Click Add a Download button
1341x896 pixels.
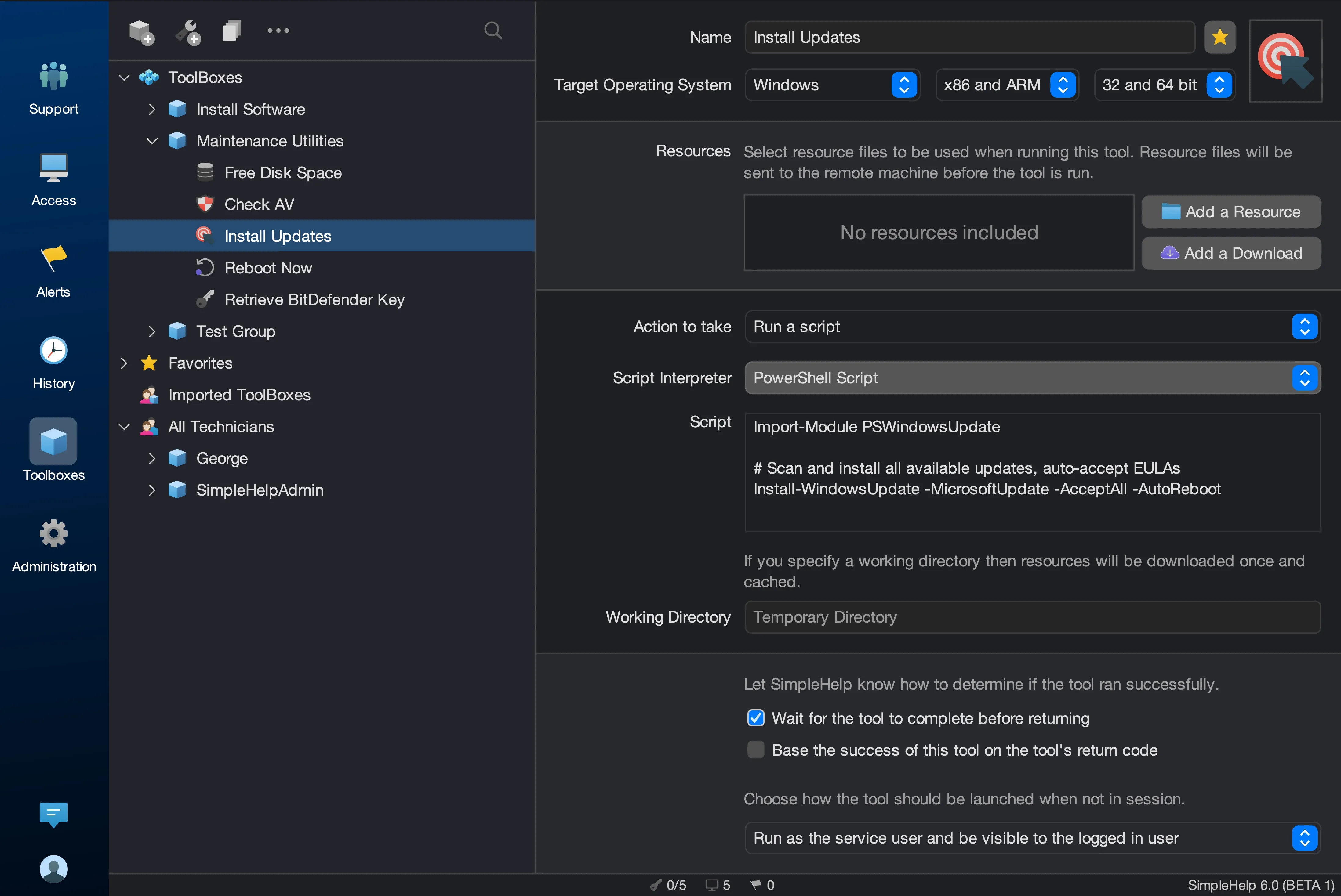1231,253
